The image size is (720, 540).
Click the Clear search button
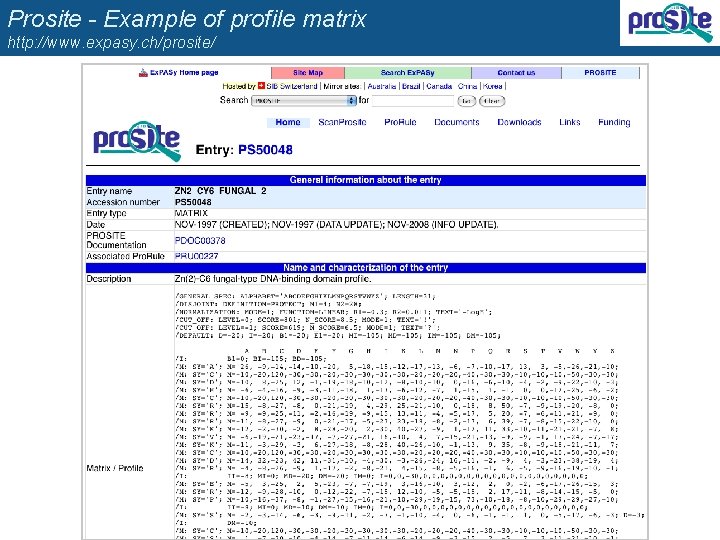point(492,101)
